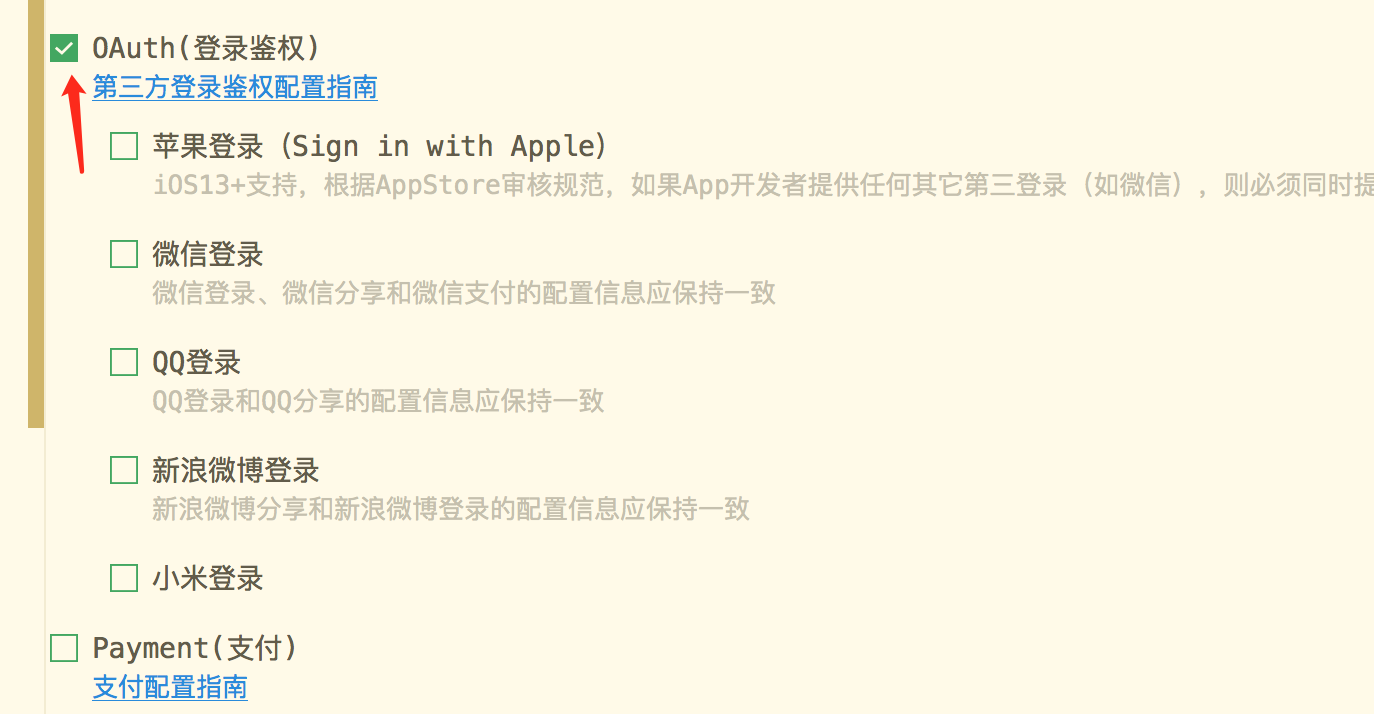Click the Payment(支付) label text
This screenshot has height=714, width=1374.
click(x=194, y=648)
